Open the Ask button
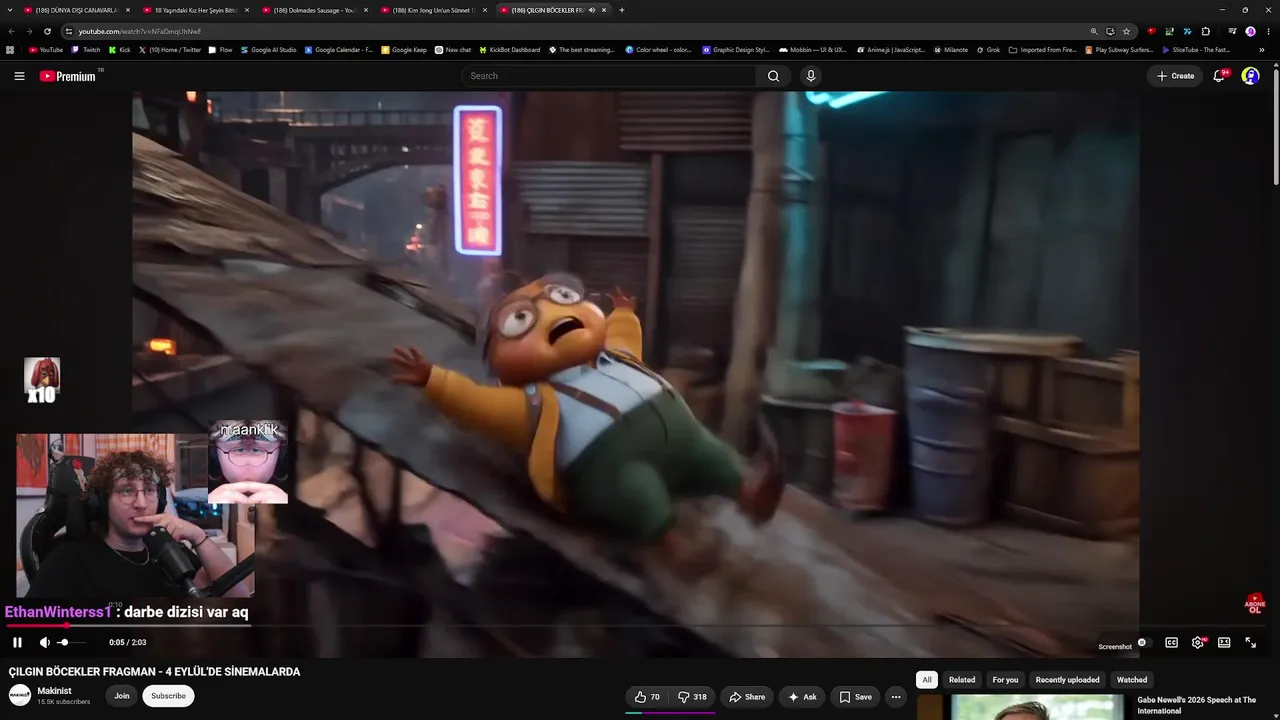 coord(802,697)
